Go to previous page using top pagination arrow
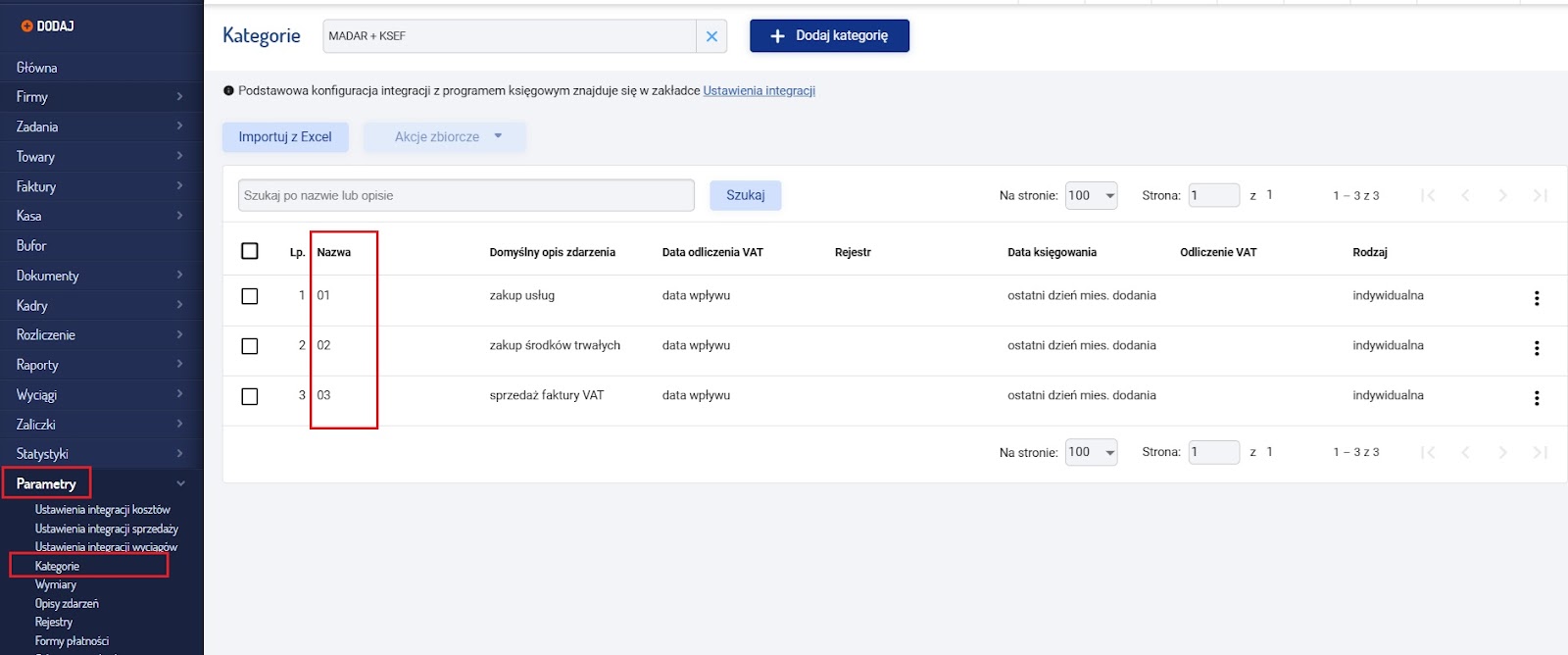The image size is (1568, 655). [1465, 195]
